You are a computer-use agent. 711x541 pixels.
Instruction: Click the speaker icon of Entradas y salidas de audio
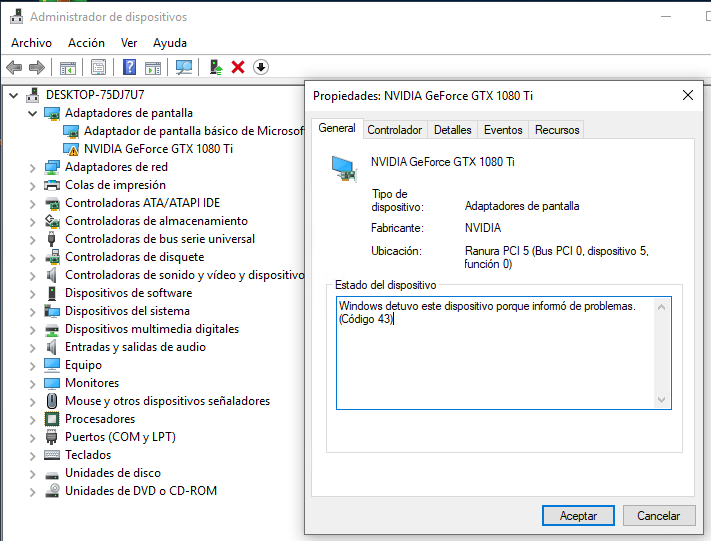click(x=52, y=347)
